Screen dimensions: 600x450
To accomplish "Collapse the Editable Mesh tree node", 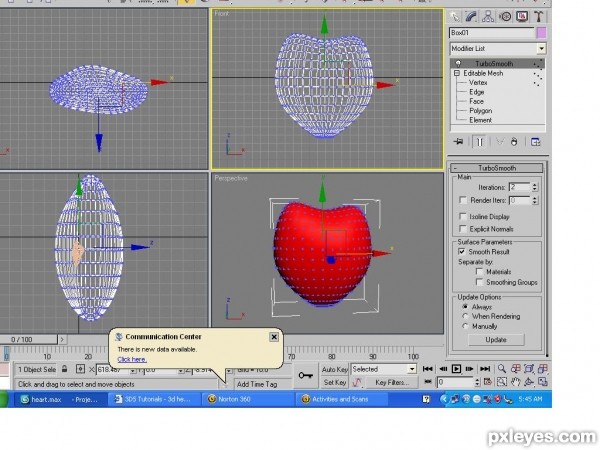I will pos(457,73).
